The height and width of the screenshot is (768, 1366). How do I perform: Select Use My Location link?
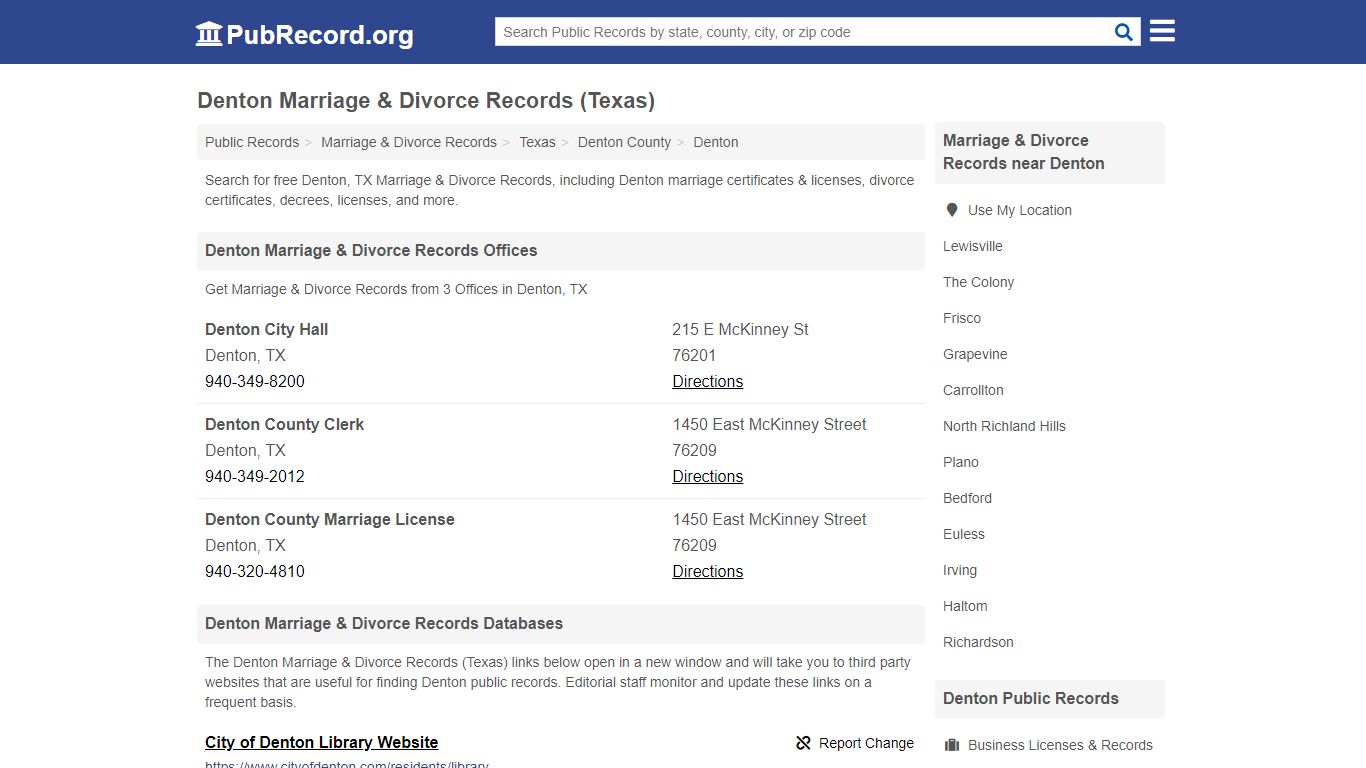(x=1020, y=210)
